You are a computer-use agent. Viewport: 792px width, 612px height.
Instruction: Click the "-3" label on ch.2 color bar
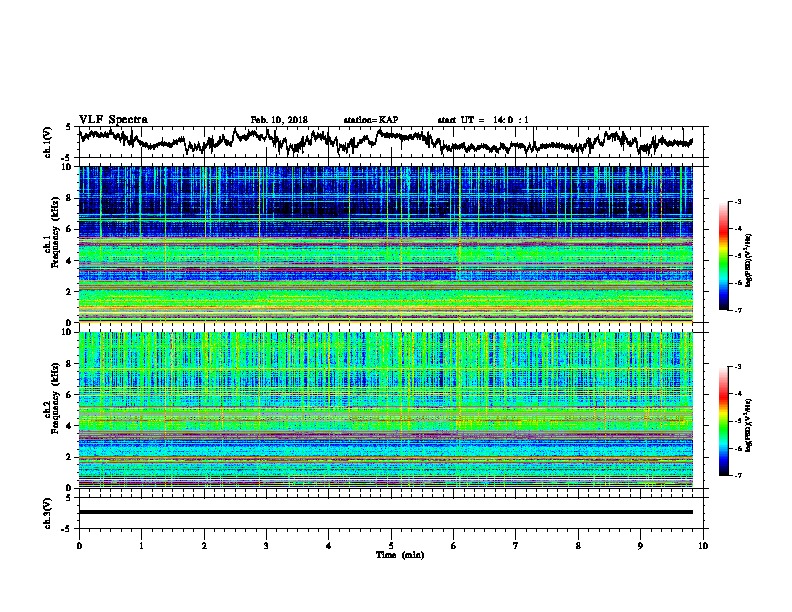tap(738, 367)
